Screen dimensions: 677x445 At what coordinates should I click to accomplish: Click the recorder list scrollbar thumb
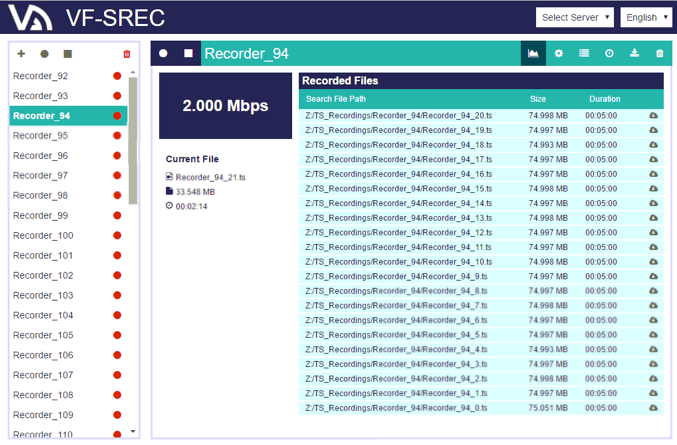point(133,140)
